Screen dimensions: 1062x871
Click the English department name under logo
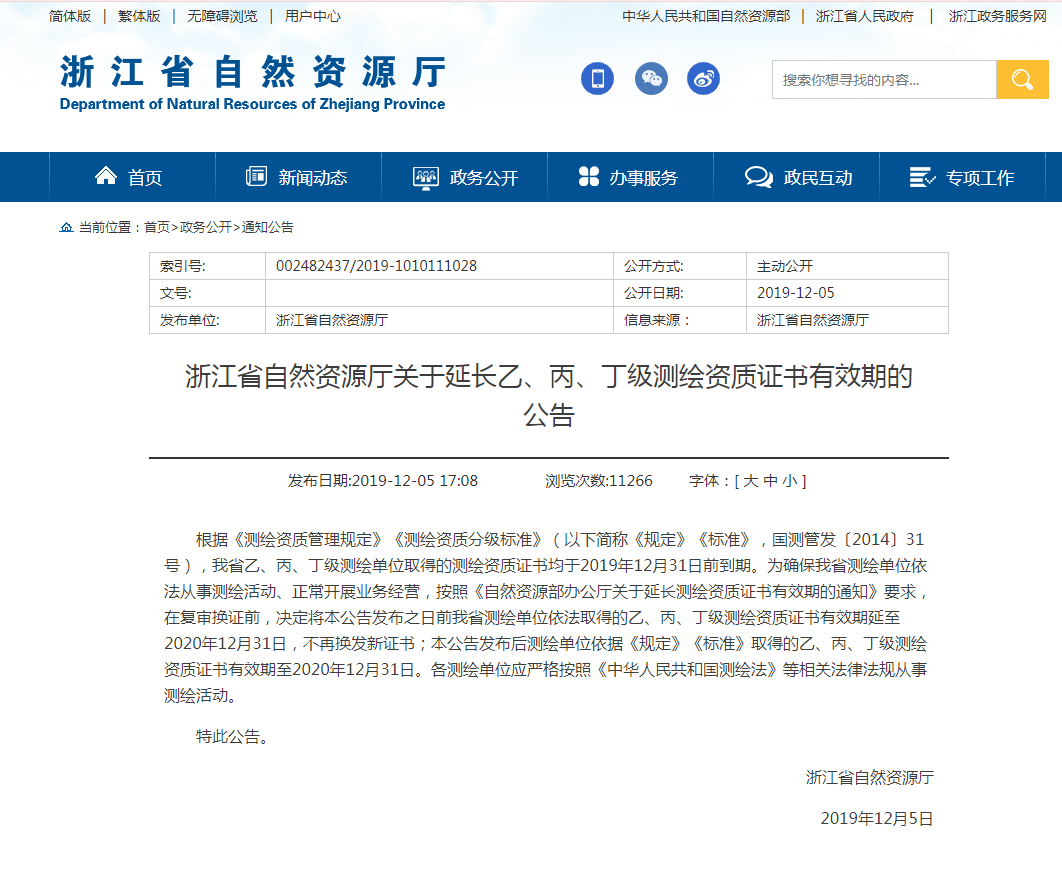click(253, 104)
